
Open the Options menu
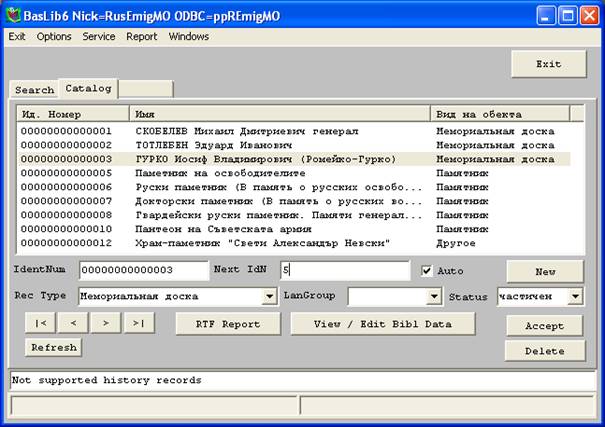[x=54, y=37]
